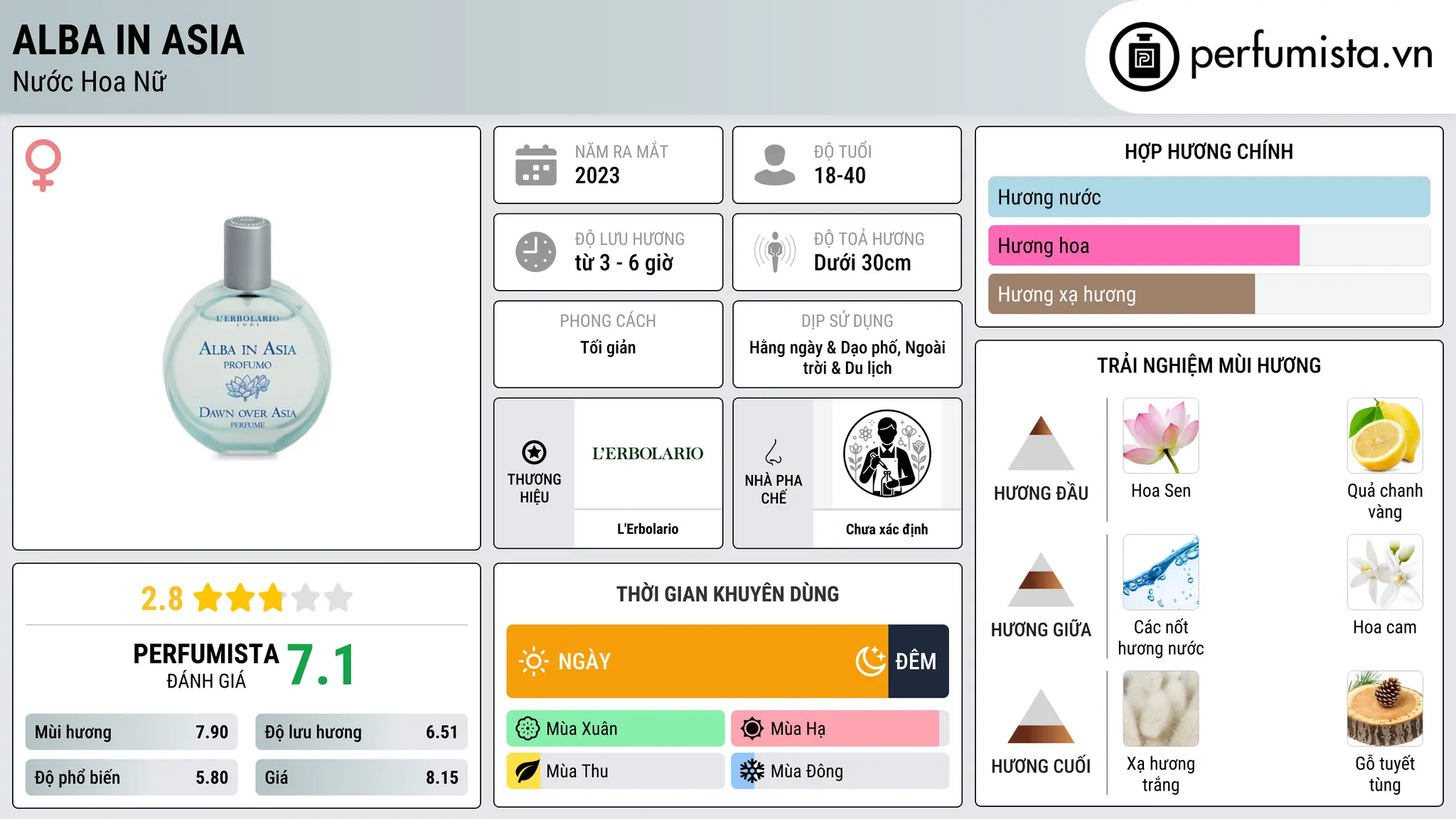Click the Hương cuối pyramid icon
The image size is (1456, 819).
point(1041,716)
